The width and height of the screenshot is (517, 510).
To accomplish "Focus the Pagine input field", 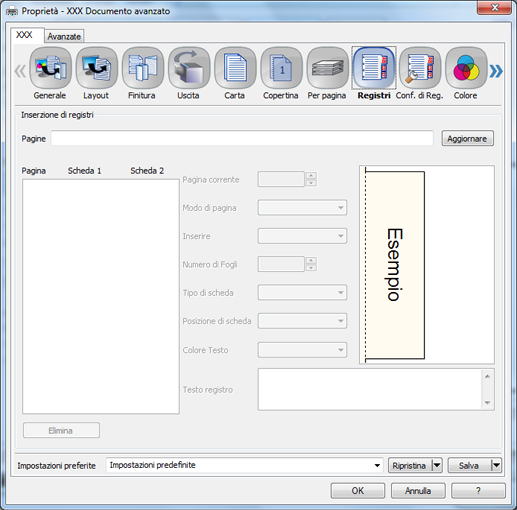I will click(242, 138).
